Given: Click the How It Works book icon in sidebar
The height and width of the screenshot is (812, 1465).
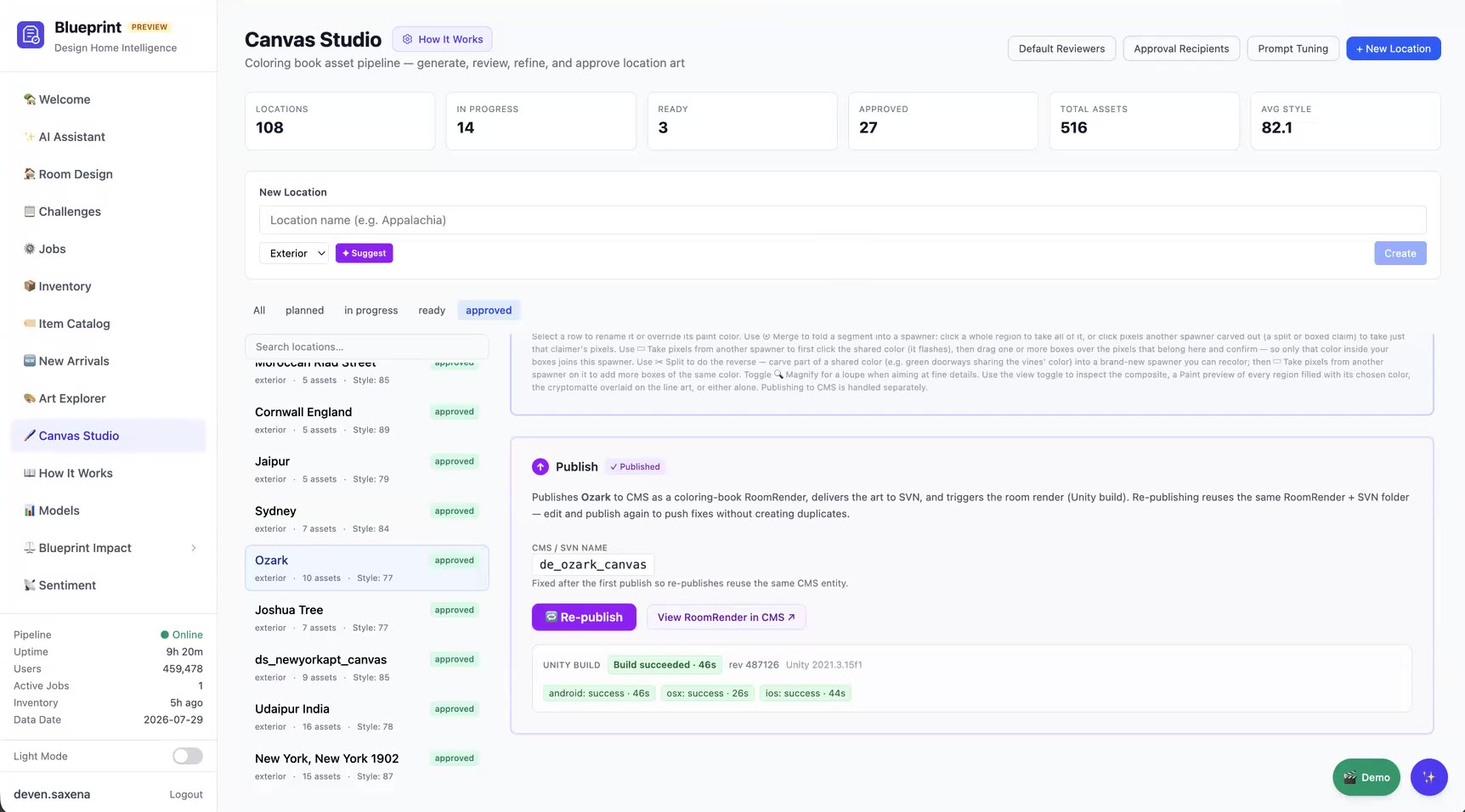Looking at the screenshot, I should pyautogui.click(x=30, y=473).
